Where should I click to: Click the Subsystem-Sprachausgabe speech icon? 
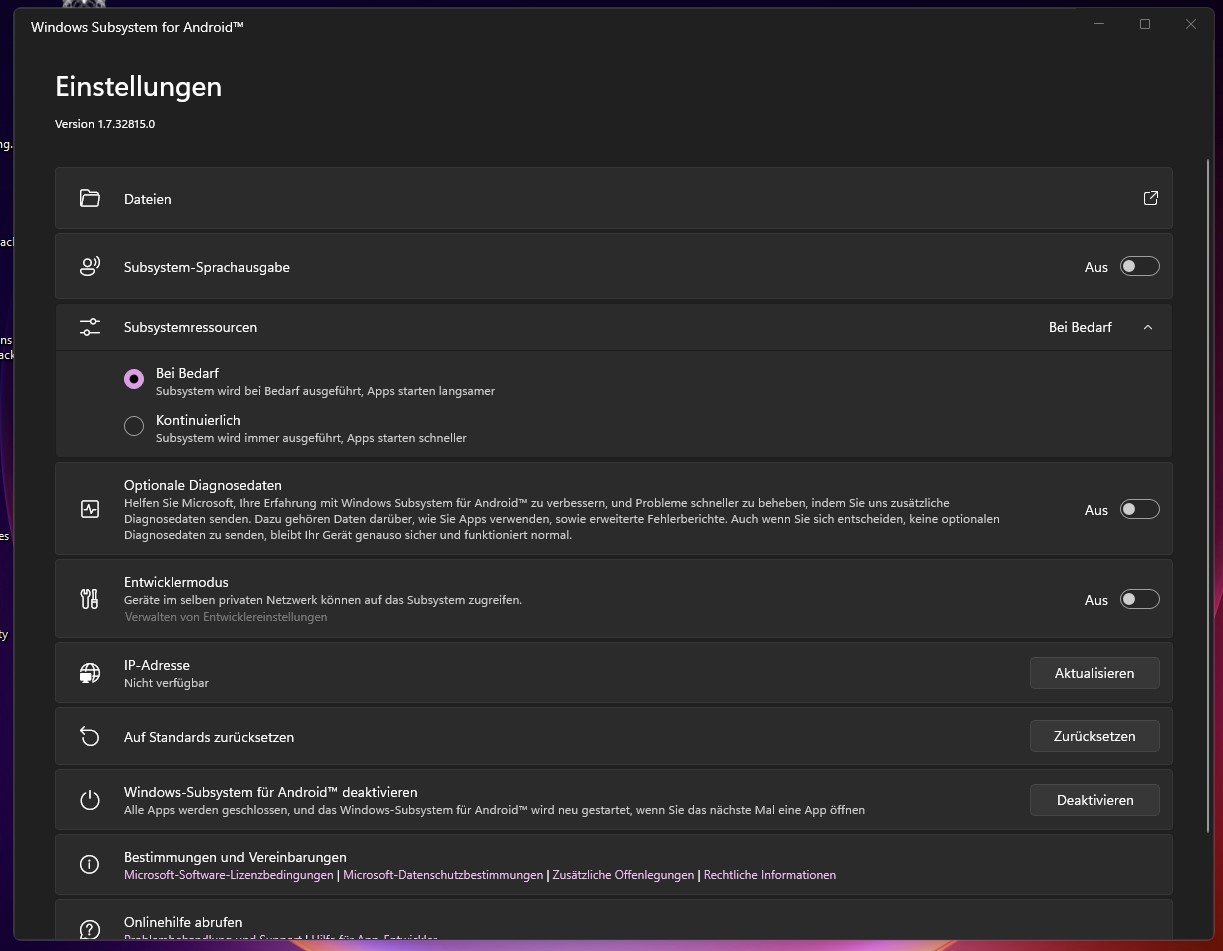pyautogui.click(x=90, y=266)
